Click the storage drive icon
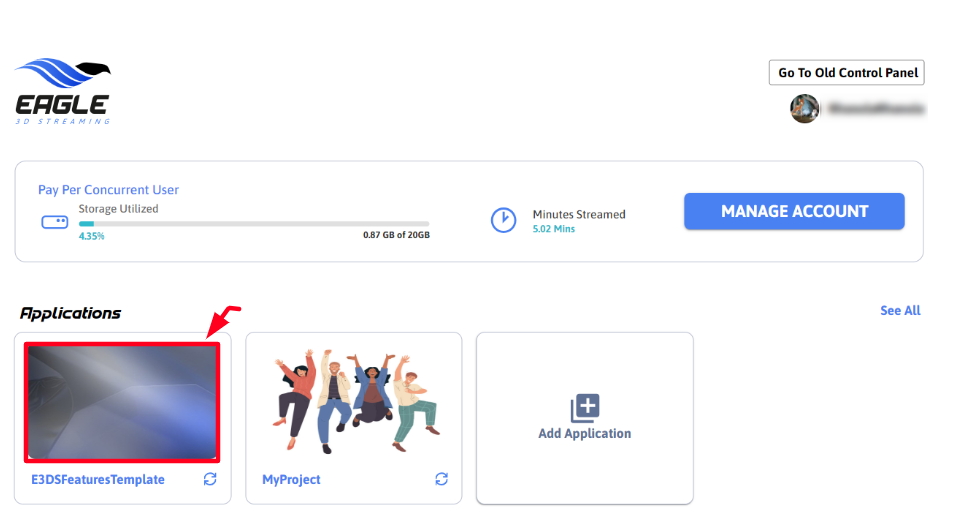This screenshot has width=956, height=525. coord(55,222)
